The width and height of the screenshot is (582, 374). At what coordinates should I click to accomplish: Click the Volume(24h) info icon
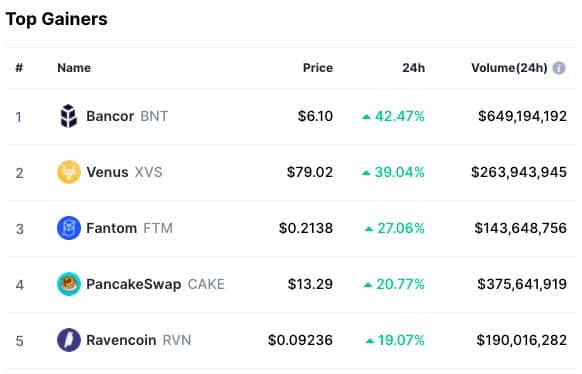click(559, 68)
